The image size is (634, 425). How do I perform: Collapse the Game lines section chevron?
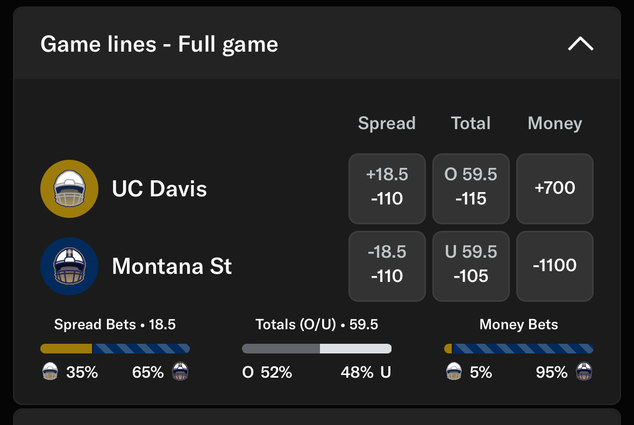pyautogui.click(x=580, y=44)
